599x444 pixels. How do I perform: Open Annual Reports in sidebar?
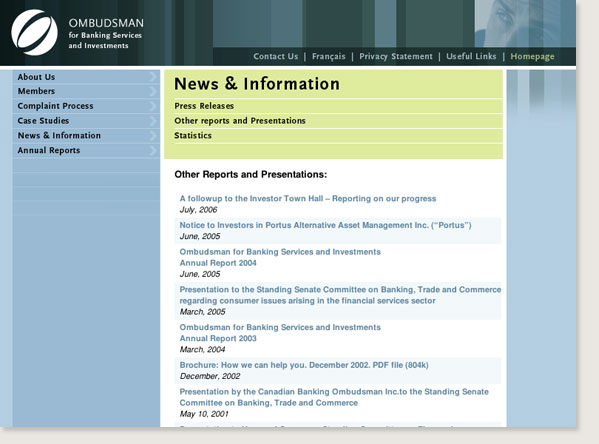tap(49, 151)
